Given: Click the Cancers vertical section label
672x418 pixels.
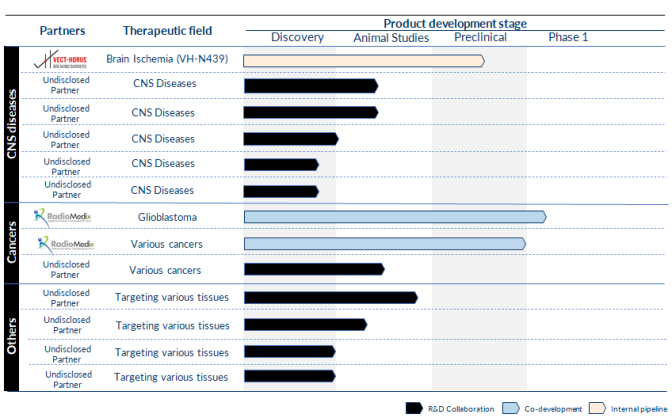Looking at the screenshot, I should pos(12,242).
